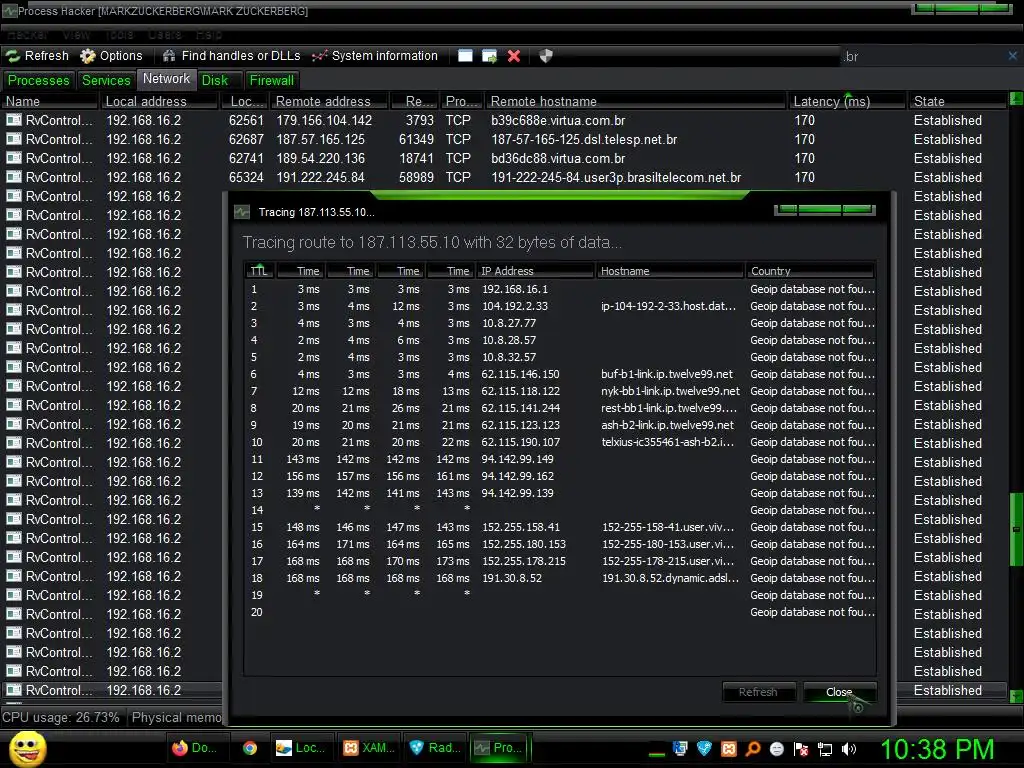Select tracert hop with IP 104.192.2.33
Image resolution: width=1024 pixels, height=768 pixels.
tap(560, 306)
